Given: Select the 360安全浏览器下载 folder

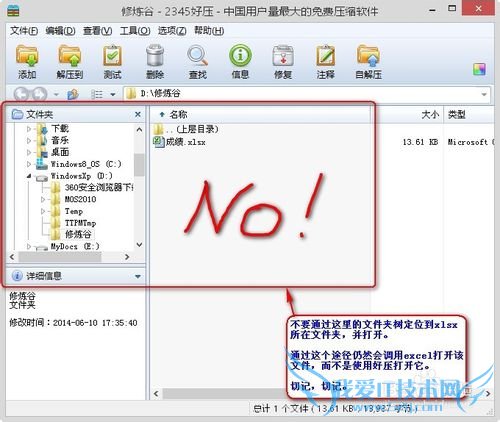Looking at the screenshot, I should [99, 188].
